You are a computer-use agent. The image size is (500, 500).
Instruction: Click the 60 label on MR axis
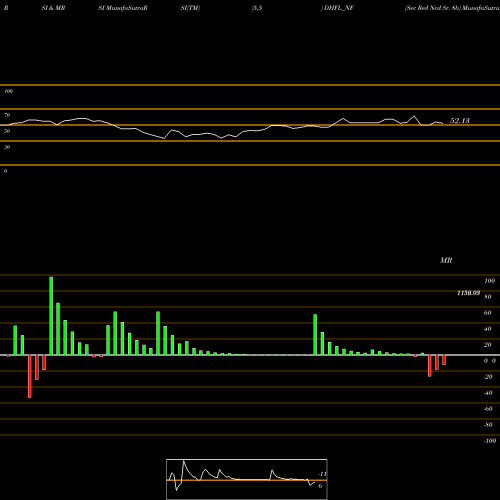[488, 313]
